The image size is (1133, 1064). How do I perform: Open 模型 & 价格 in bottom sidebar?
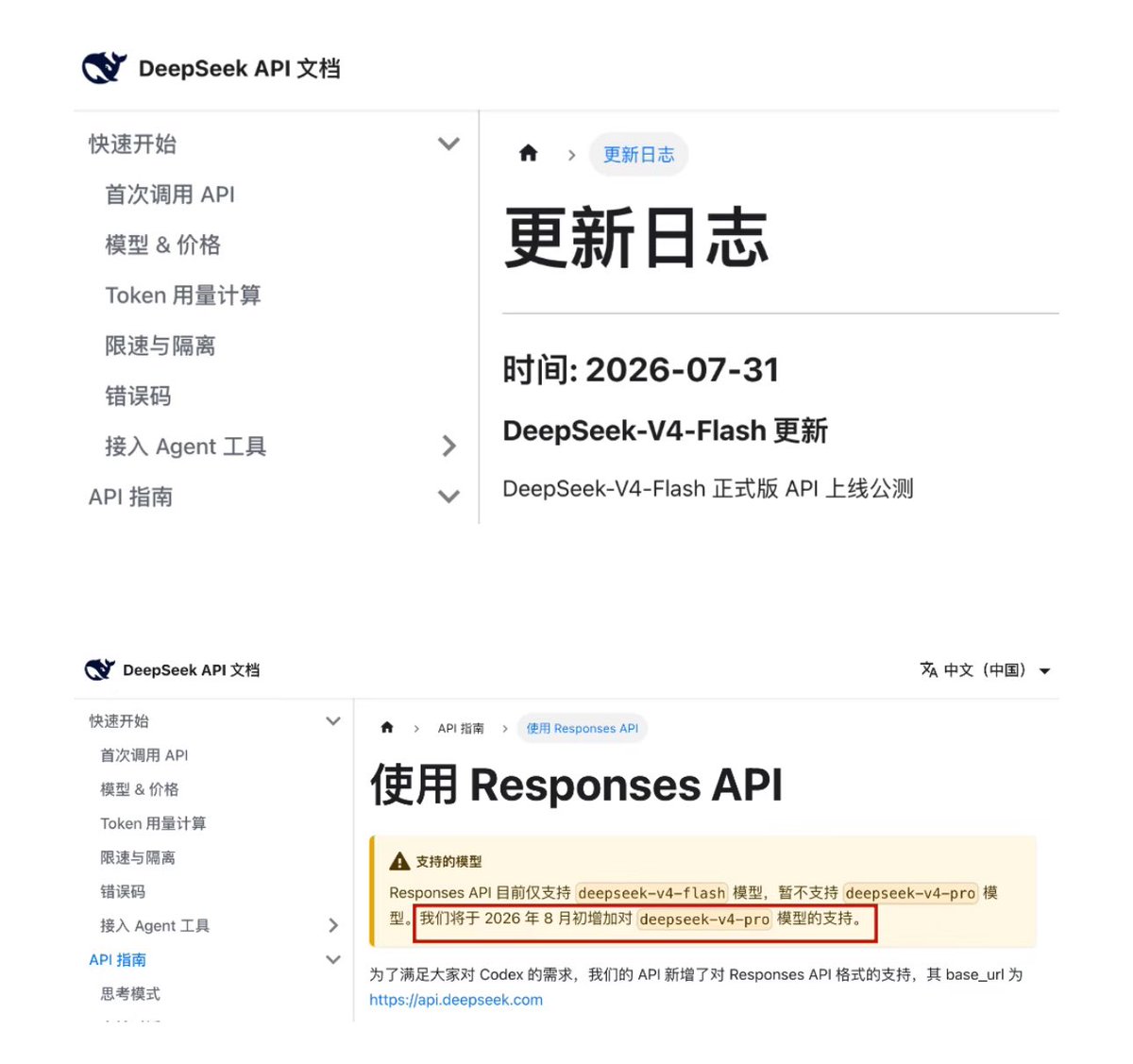point(140,789)
